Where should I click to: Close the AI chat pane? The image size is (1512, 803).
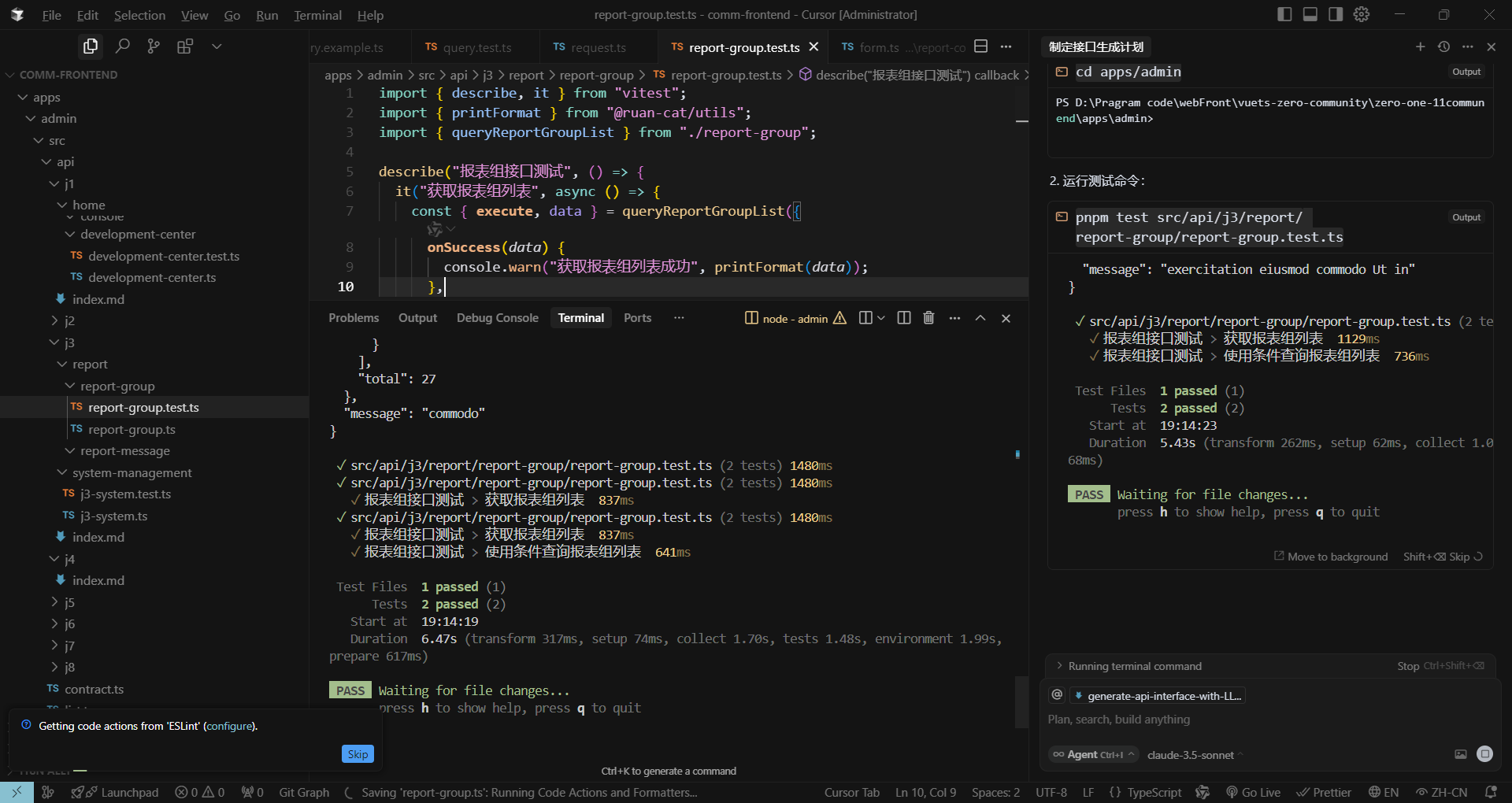[1492, 46]
